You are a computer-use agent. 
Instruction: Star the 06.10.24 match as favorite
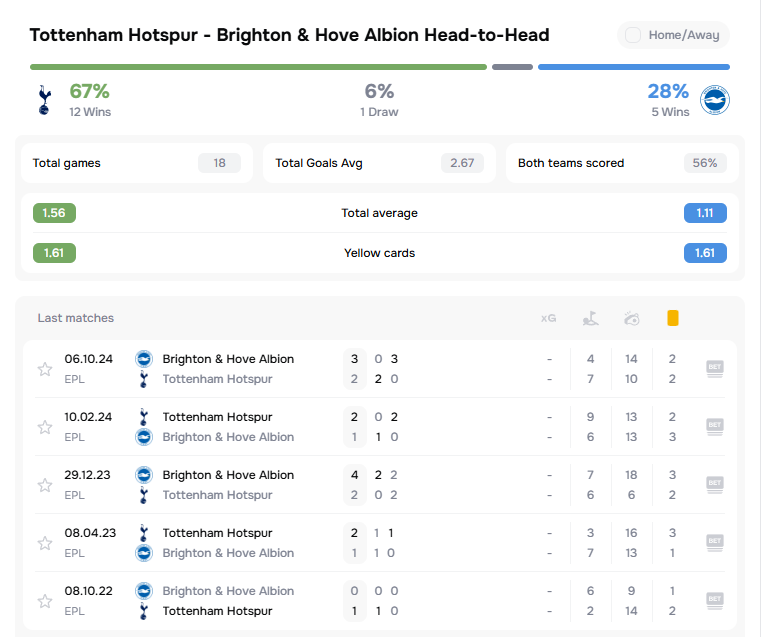pyautogui.click(x=45, y=369)
